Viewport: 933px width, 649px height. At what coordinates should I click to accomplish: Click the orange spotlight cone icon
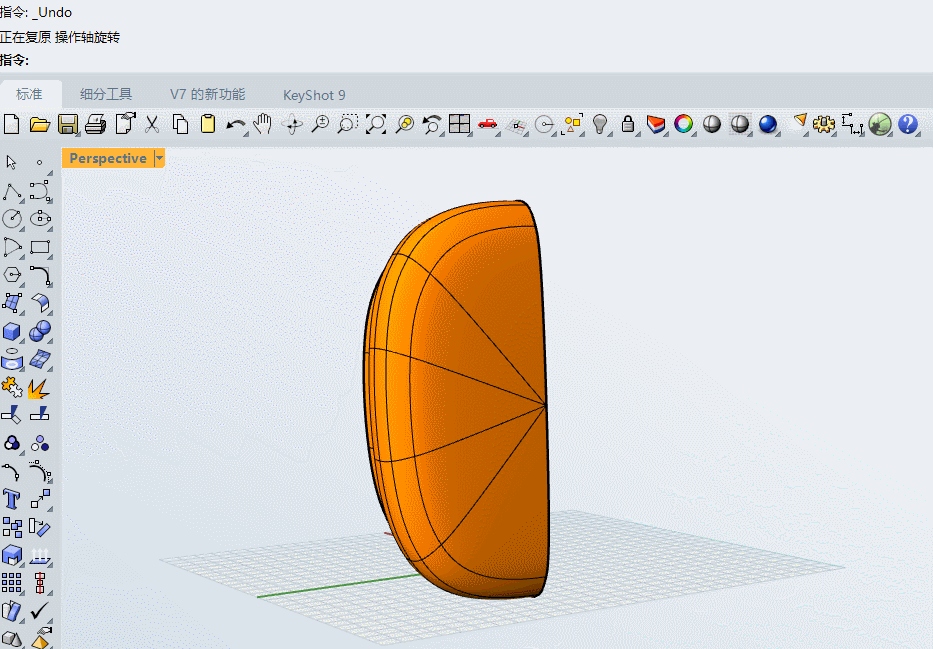[x=800, y=120]
